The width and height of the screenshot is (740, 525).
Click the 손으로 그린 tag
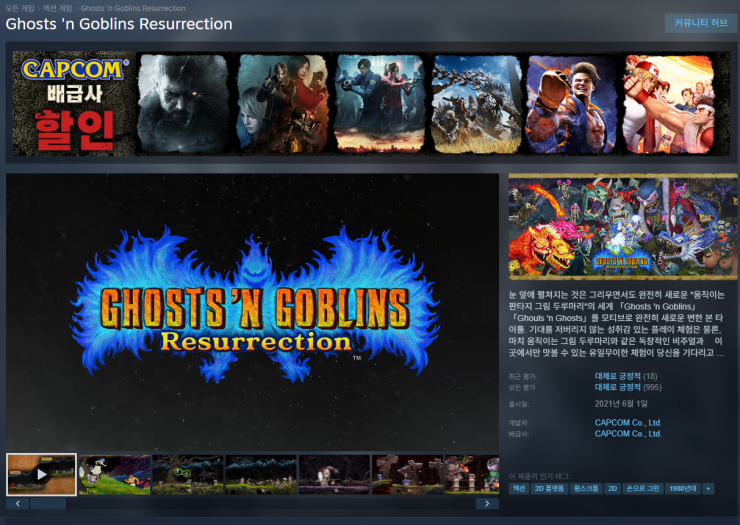tap(643, 489)
